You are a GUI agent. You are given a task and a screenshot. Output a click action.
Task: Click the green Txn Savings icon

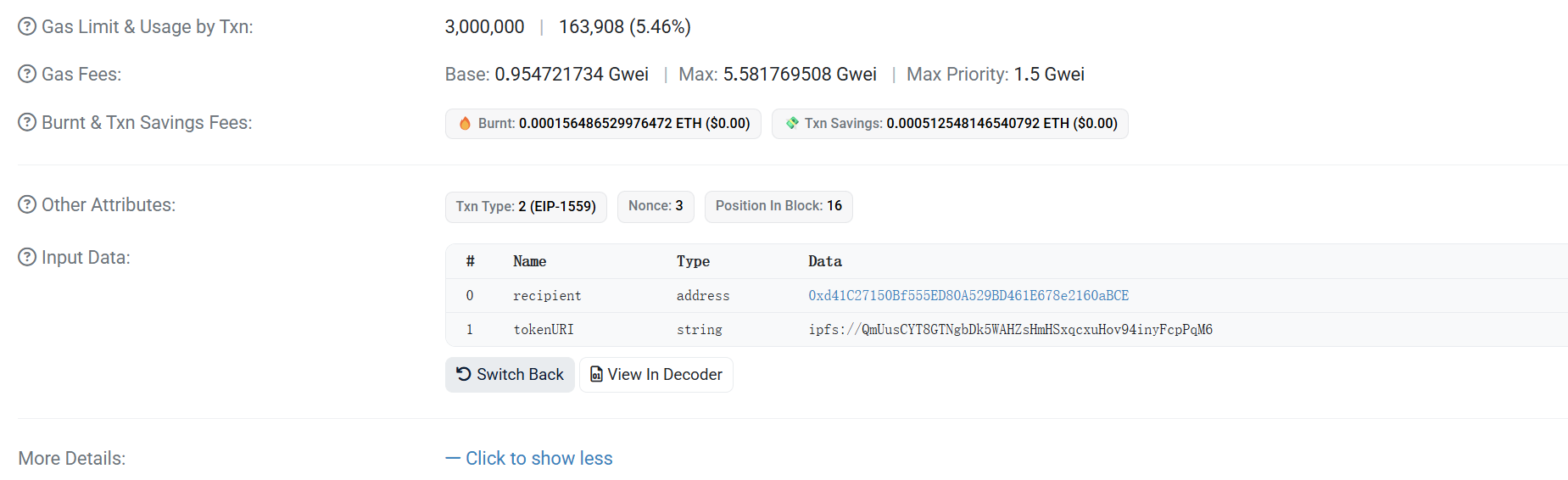(792, 123)
